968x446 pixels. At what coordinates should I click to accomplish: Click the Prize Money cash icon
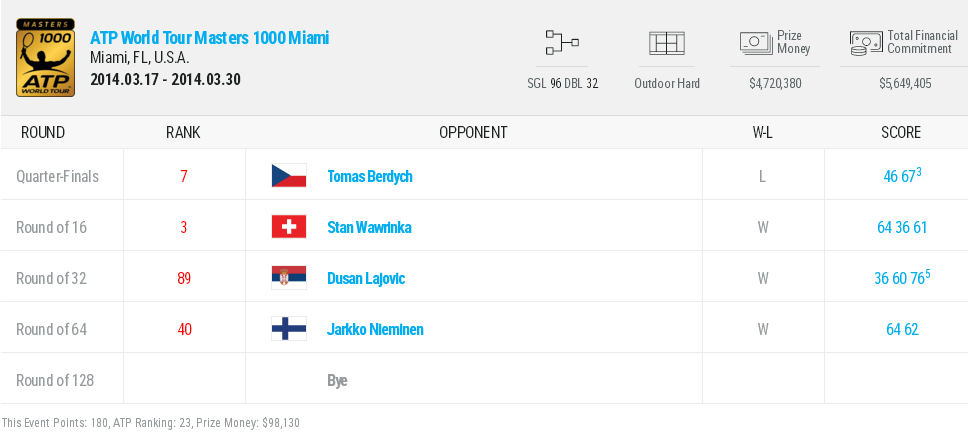(x=756, y=42)
